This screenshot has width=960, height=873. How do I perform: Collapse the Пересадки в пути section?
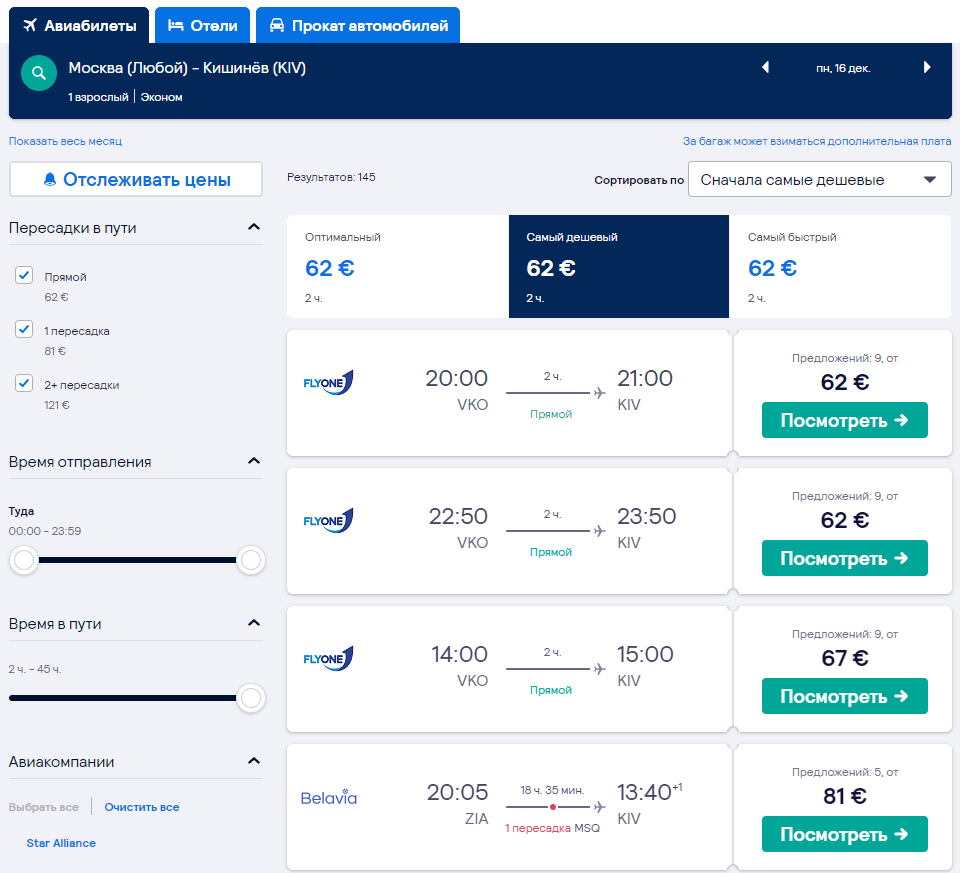254,227
